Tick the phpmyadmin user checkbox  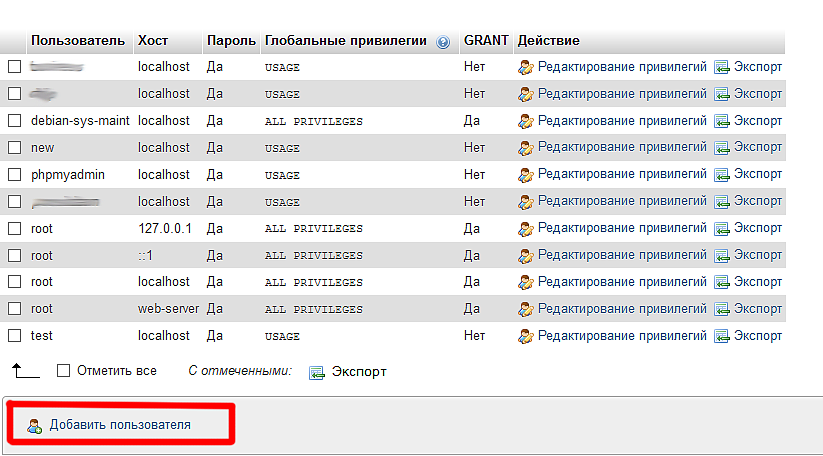coord(14,175)
